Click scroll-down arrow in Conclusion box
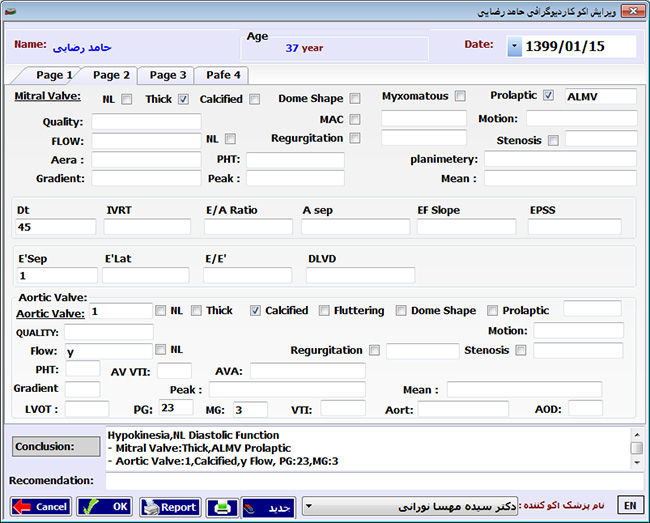The width and height of the screenshot is (650, 523). 637,462
